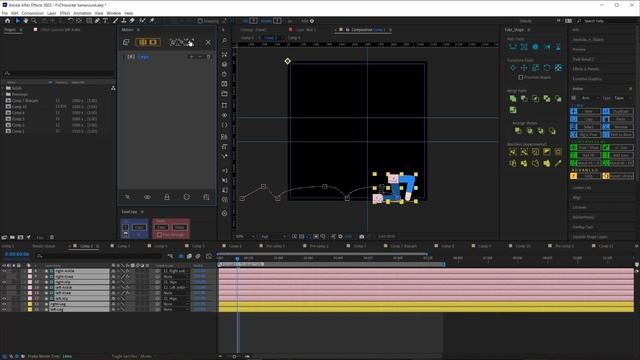Open parent dropdown for left Ankle layer
The height and width of the screenshot is (360, 640).
coord(176,287)
